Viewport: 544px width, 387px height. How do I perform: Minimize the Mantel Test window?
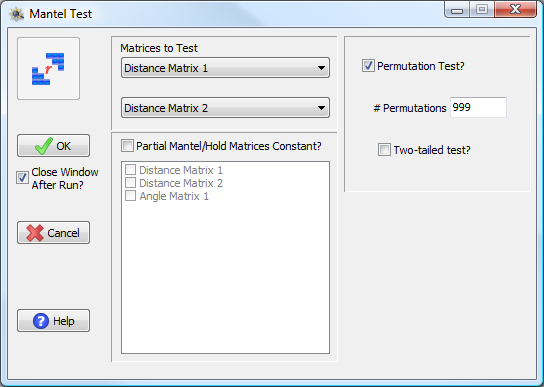click(x=457, y=10)
